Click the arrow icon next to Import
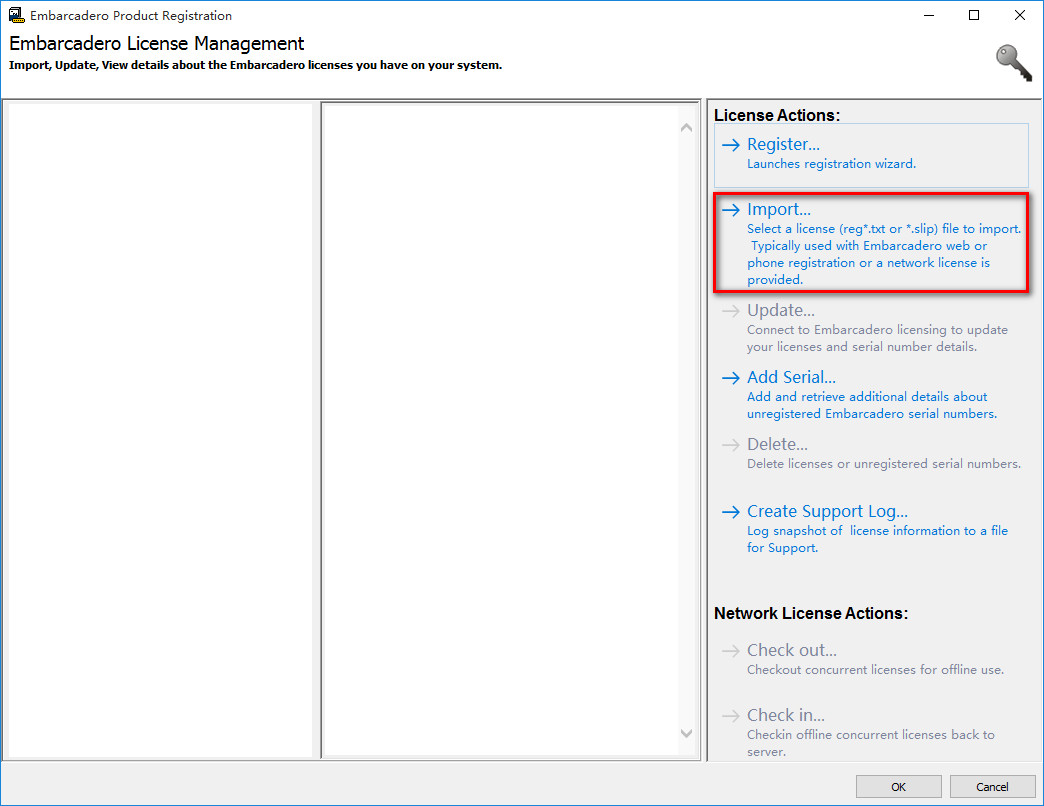Screen dimensions: 1044x806 coord(729,209)
